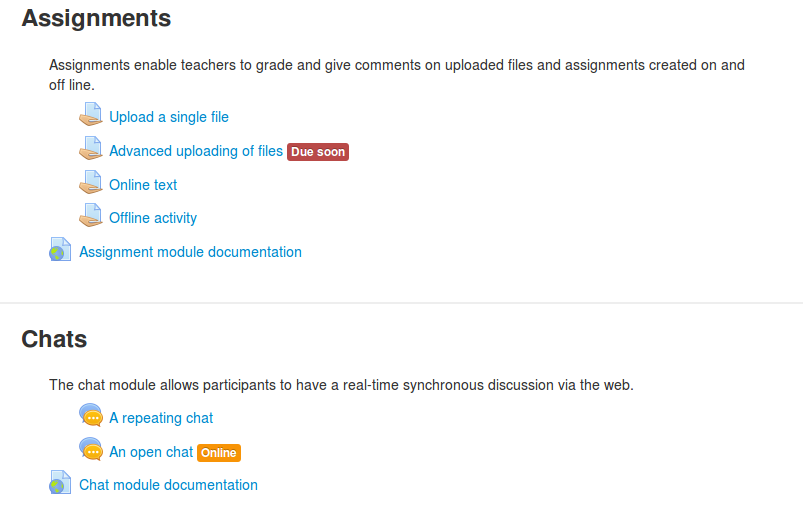Image resolution: width=810 pixels, height=518 pixels.
Task: Click the Assignments section heading
Action: click(96, 19)
